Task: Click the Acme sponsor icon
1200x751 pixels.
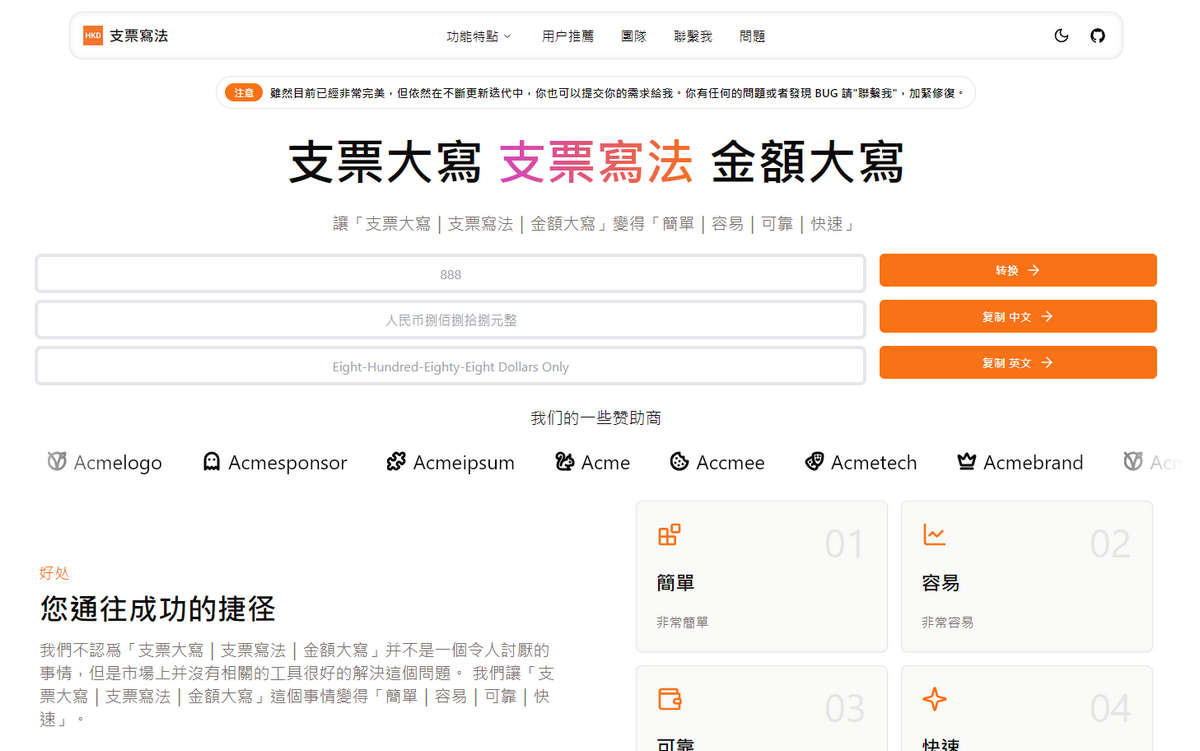Action: (565, 462)
